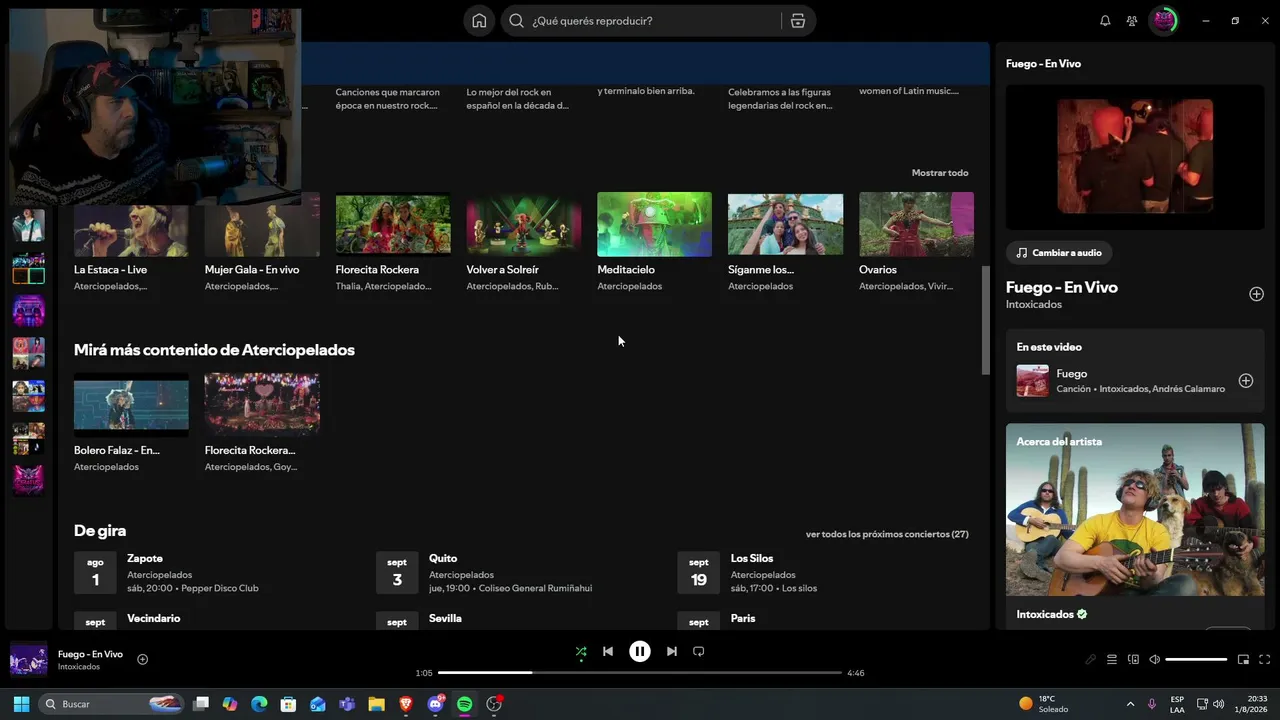Screen dimensions: 1280x720
Task: Open the weather widget showing 18°C Soleado
Action: click(x=1043, y=704)
